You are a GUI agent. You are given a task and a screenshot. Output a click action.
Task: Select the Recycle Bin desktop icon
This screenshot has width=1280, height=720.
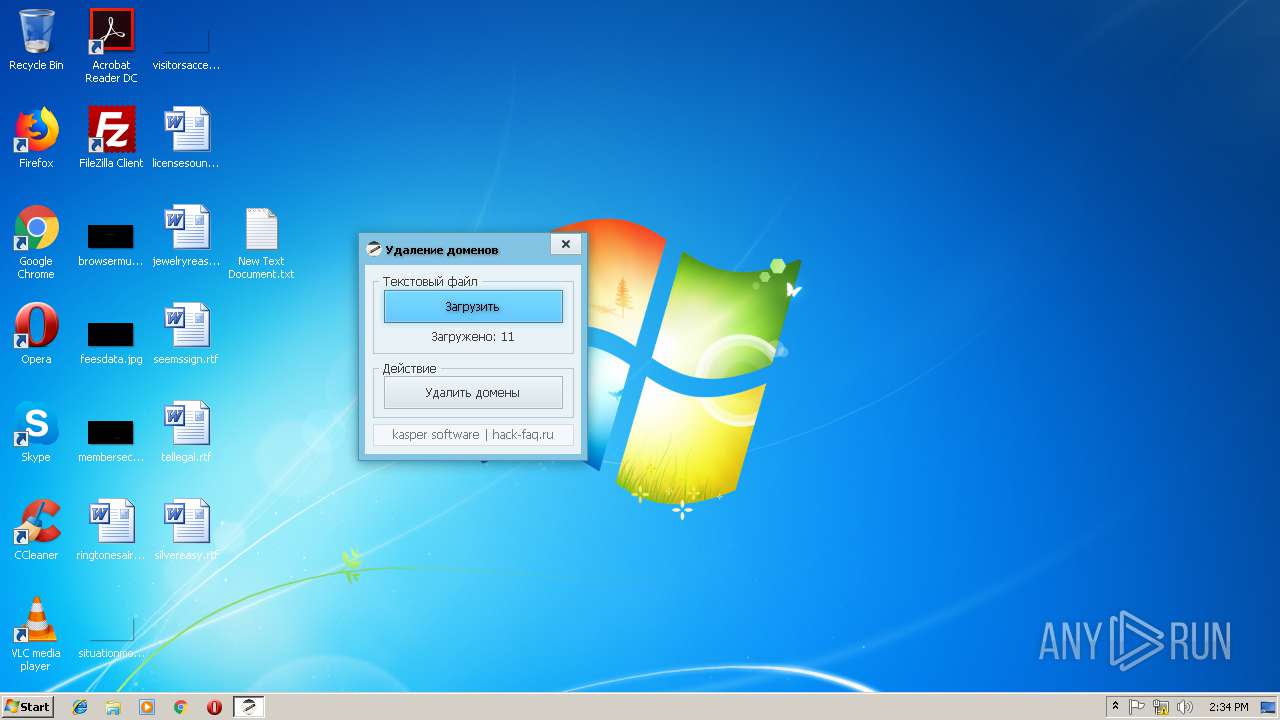(36, 40)
